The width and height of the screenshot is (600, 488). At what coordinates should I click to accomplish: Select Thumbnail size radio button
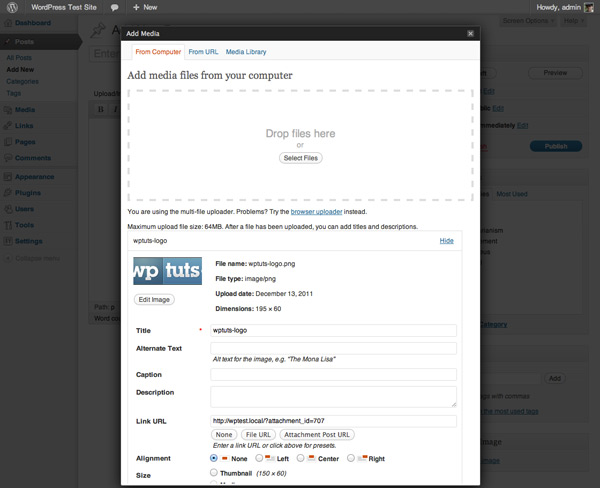pyautogui.click(x=214, y=472)
